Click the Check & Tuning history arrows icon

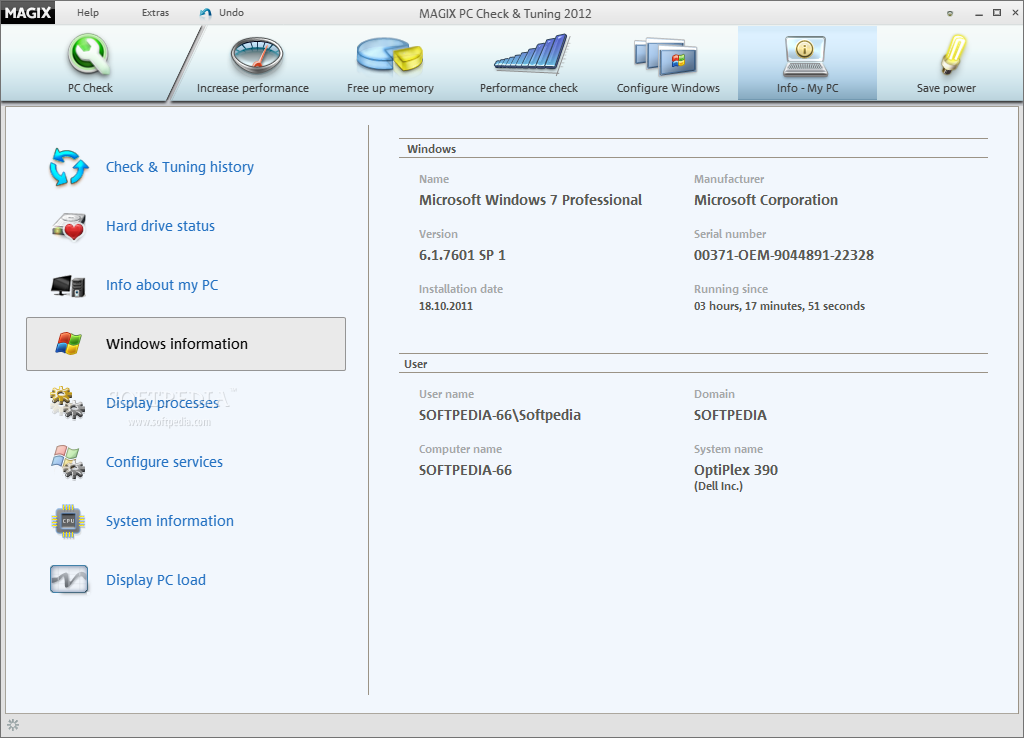pos(69,167)
